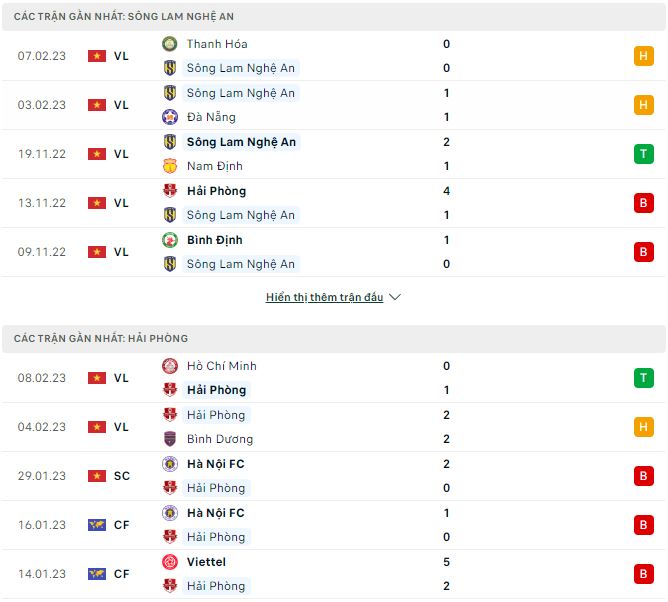Click the orange H badge for the 04.02.23 match

click(x=643, y=427)
